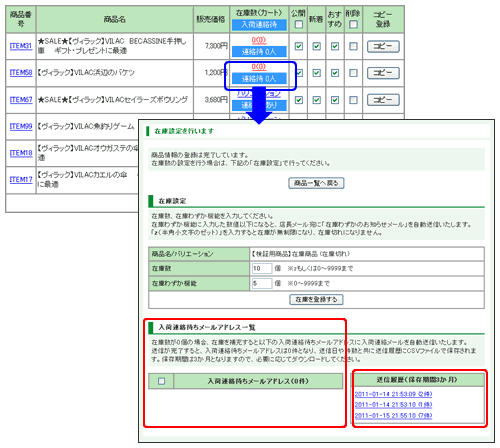This screenshot has width=500, height=448.
Task: Click product name VILACセイラーズボウリング
Action: pos(113,100)
